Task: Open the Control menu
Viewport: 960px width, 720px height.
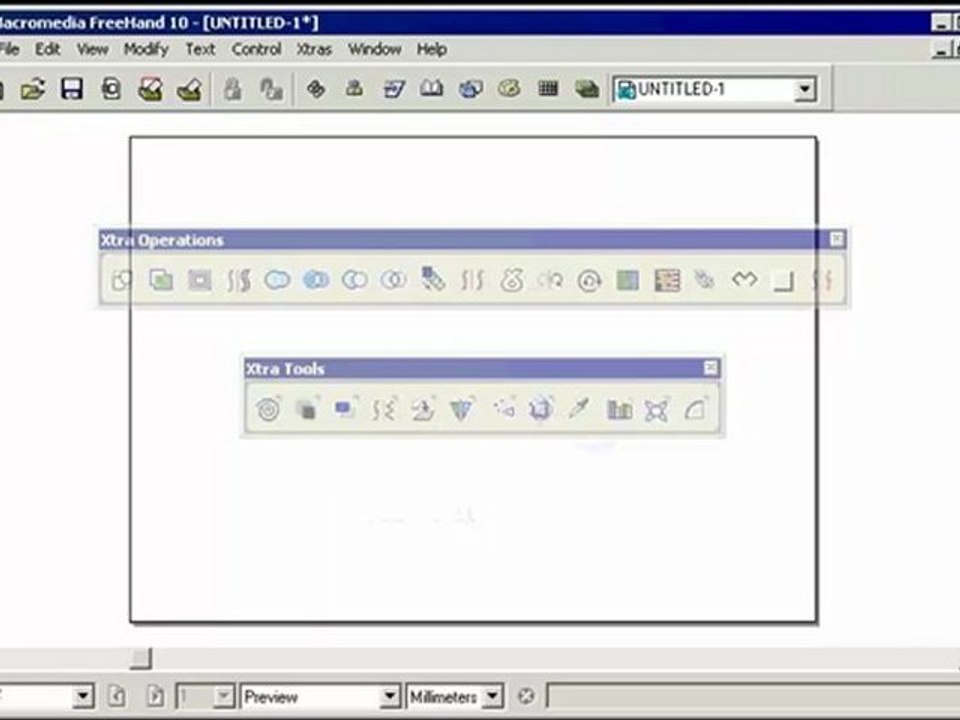Action: pos(256,50)
